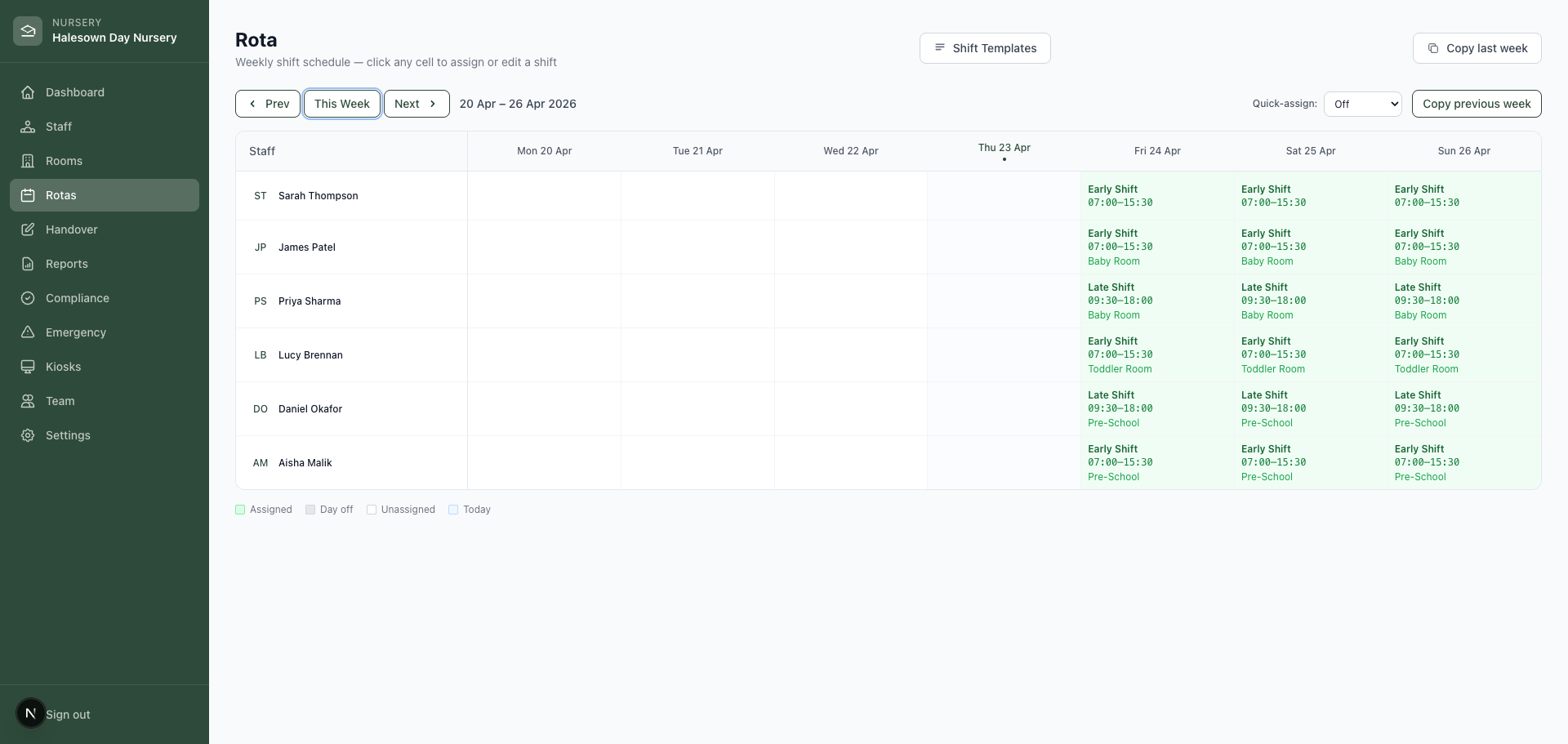
Task: Click the Unassigned legend swatch
Action: tap(372, 510)
